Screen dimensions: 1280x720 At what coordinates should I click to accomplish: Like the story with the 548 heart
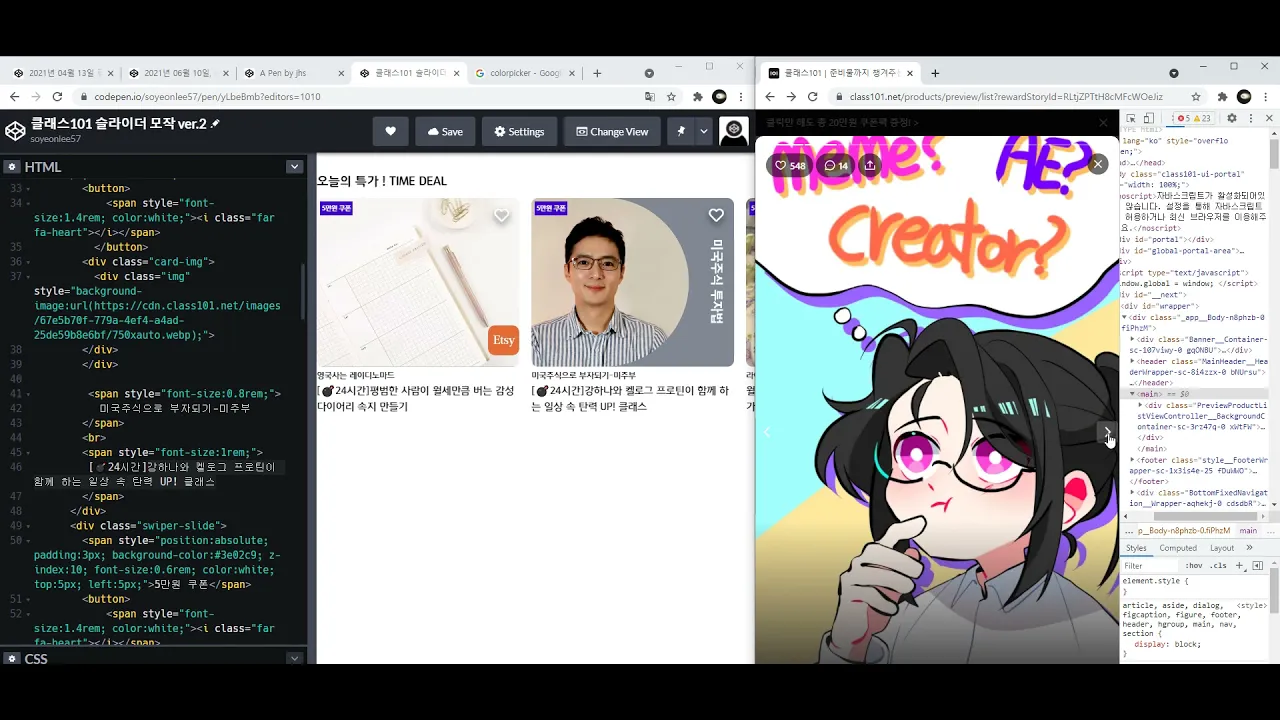coord(789,165)
